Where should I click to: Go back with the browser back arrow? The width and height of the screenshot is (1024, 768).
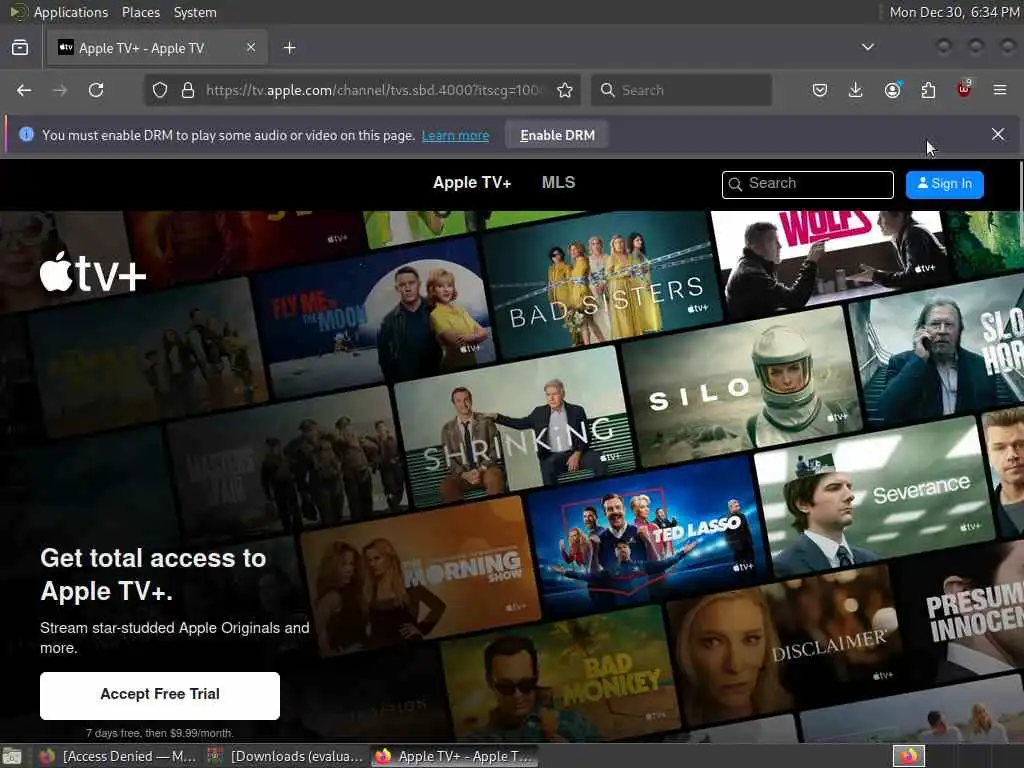pos(24,90)
